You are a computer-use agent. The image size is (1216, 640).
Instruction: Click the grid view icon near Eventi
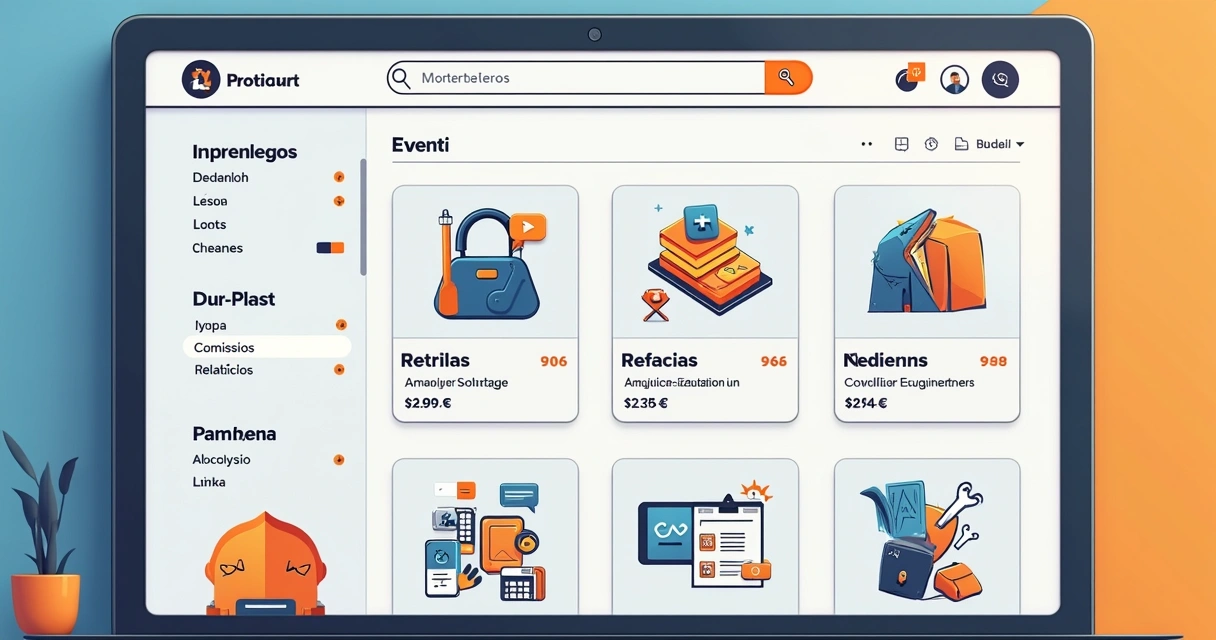coord(901,143)
